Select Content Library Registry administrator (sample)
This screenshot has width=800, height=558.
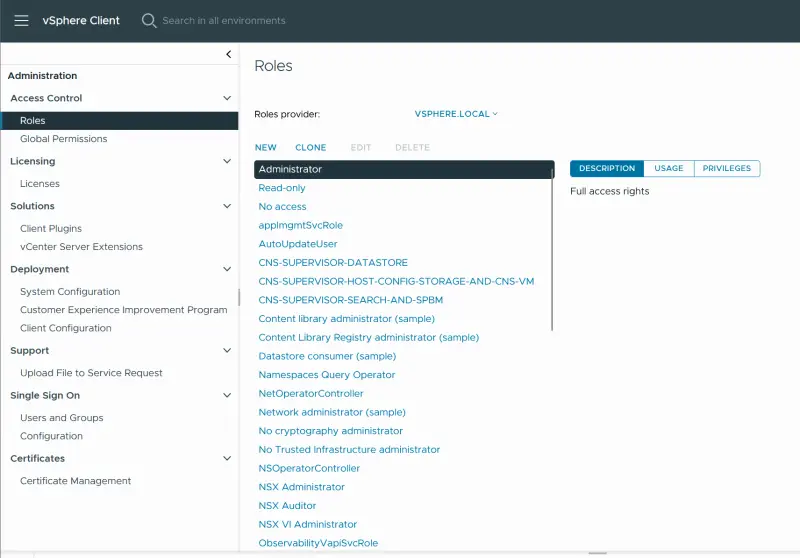(x=368, y=338)
